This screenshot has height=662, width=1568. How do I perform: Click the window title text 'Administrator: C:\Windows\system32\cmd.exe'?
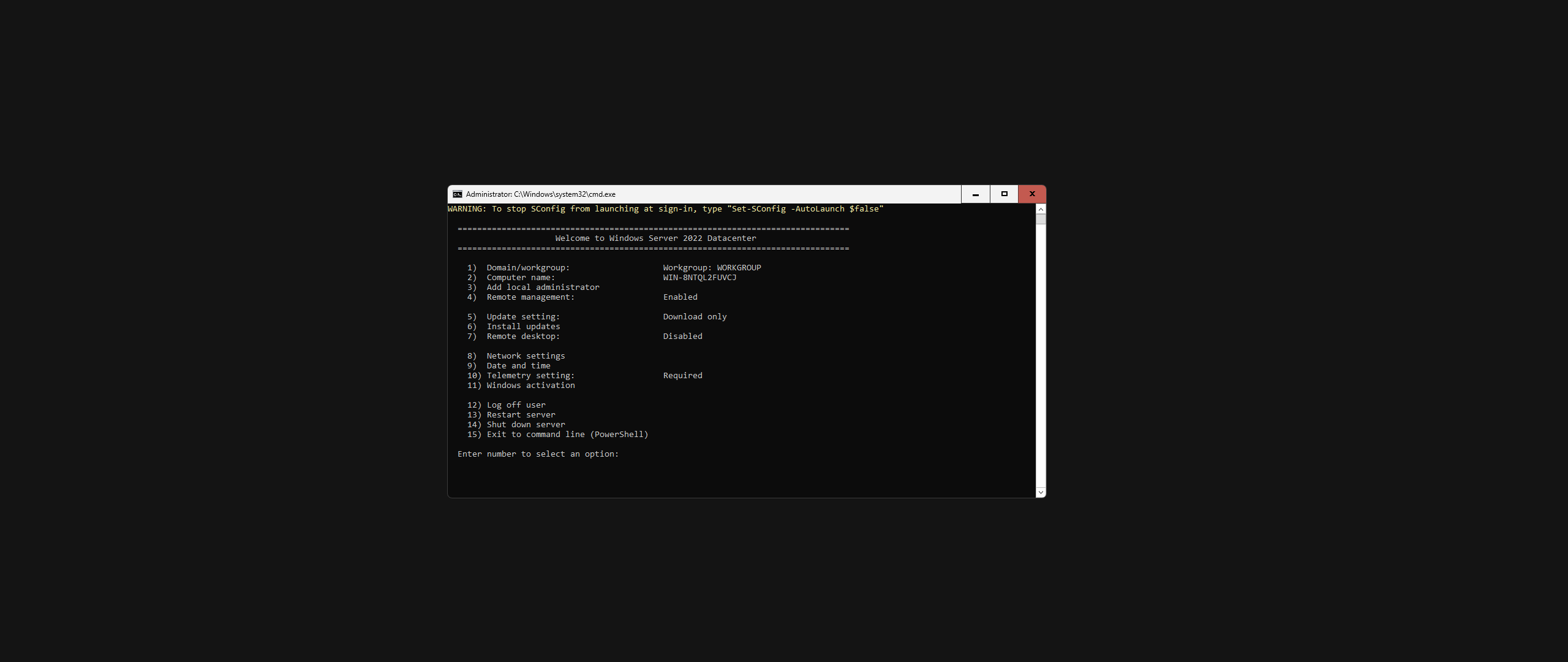pos(540,194)
